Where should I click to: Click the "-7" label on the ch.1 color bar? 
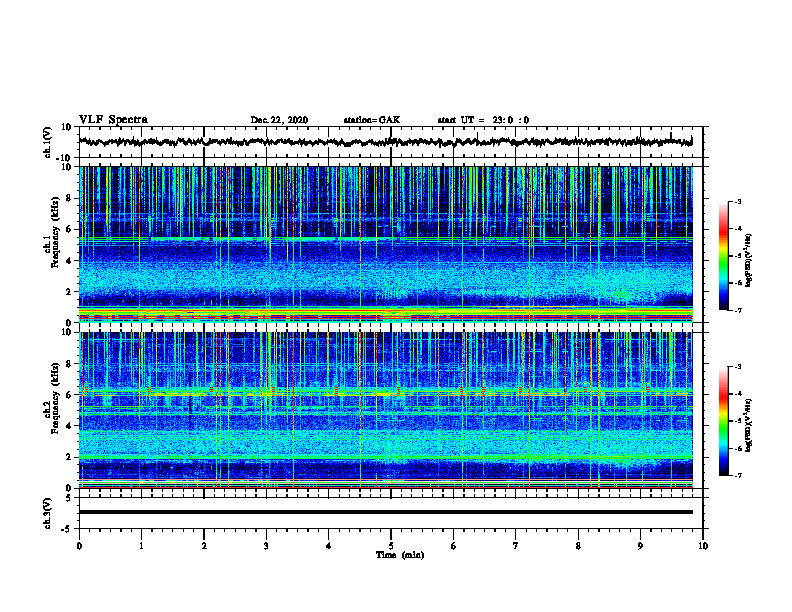tap(737, 310)
